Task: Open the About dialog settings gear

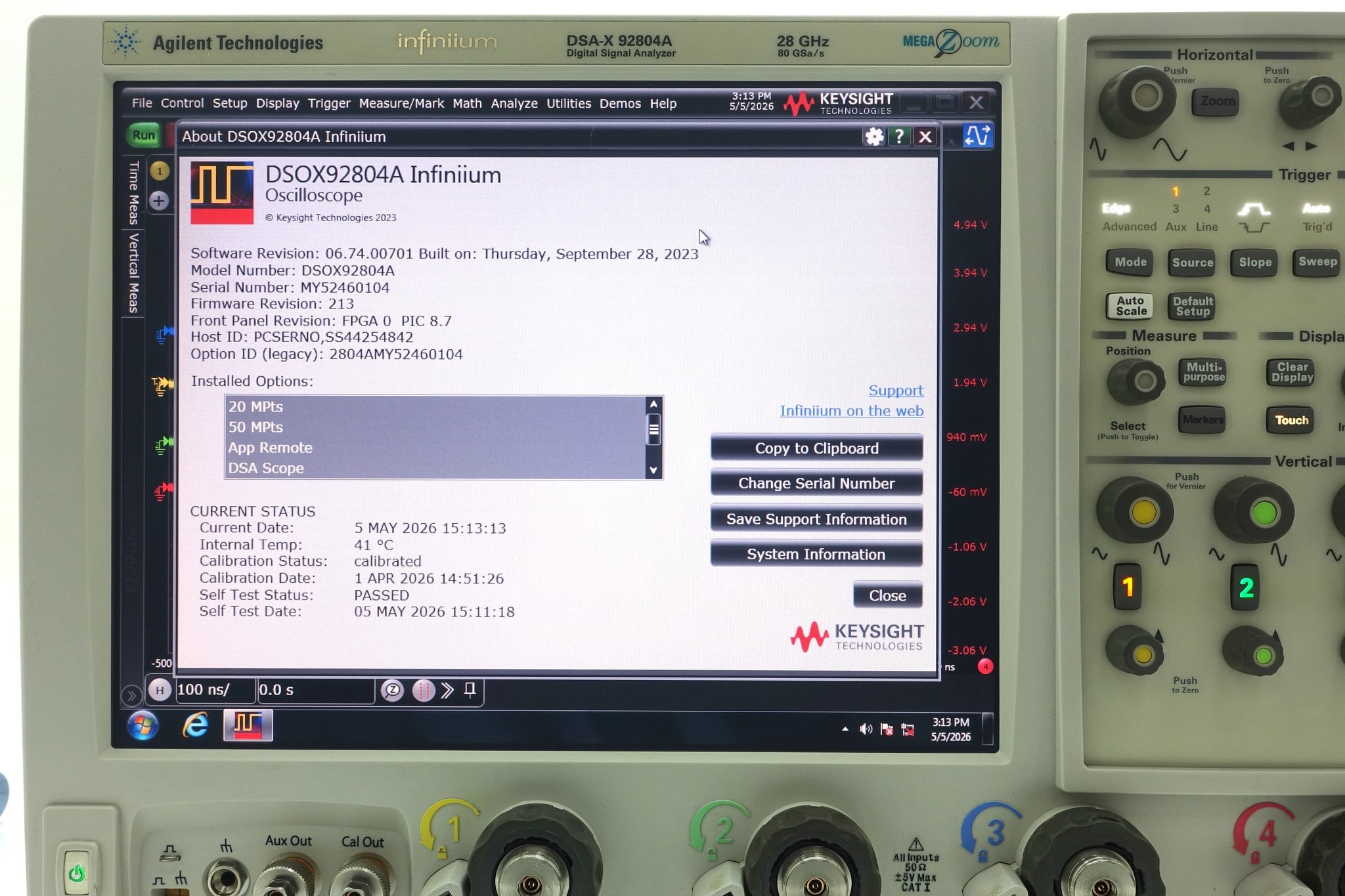Action: [874, 137]
